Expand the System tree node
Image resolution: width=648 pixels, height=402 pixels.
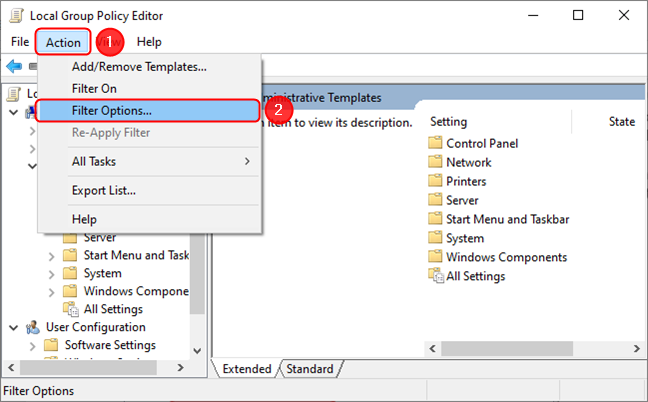pos(51,275)
